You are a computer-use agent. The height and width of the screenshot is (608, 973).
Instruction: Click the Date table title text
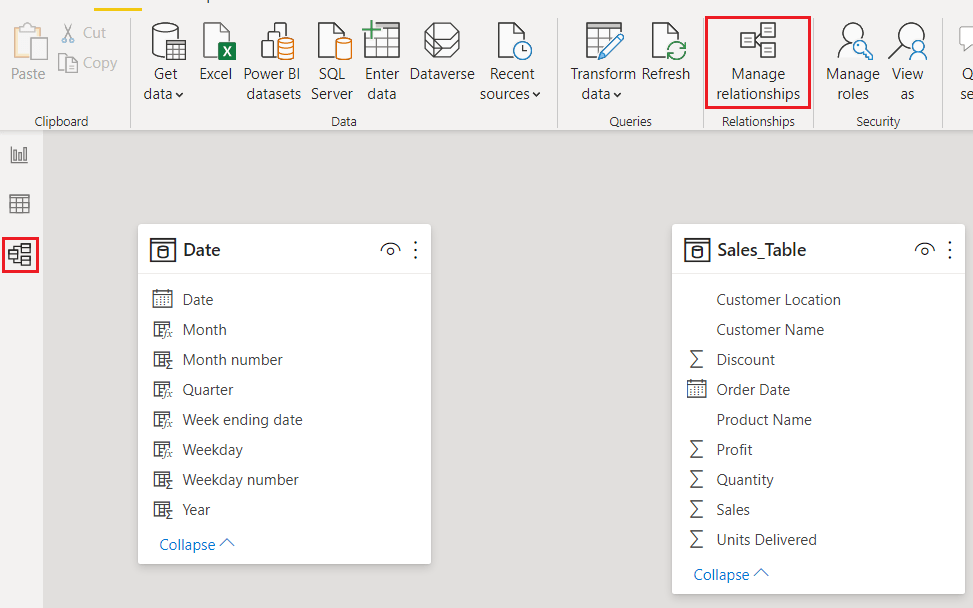click(x=202, y=250)
